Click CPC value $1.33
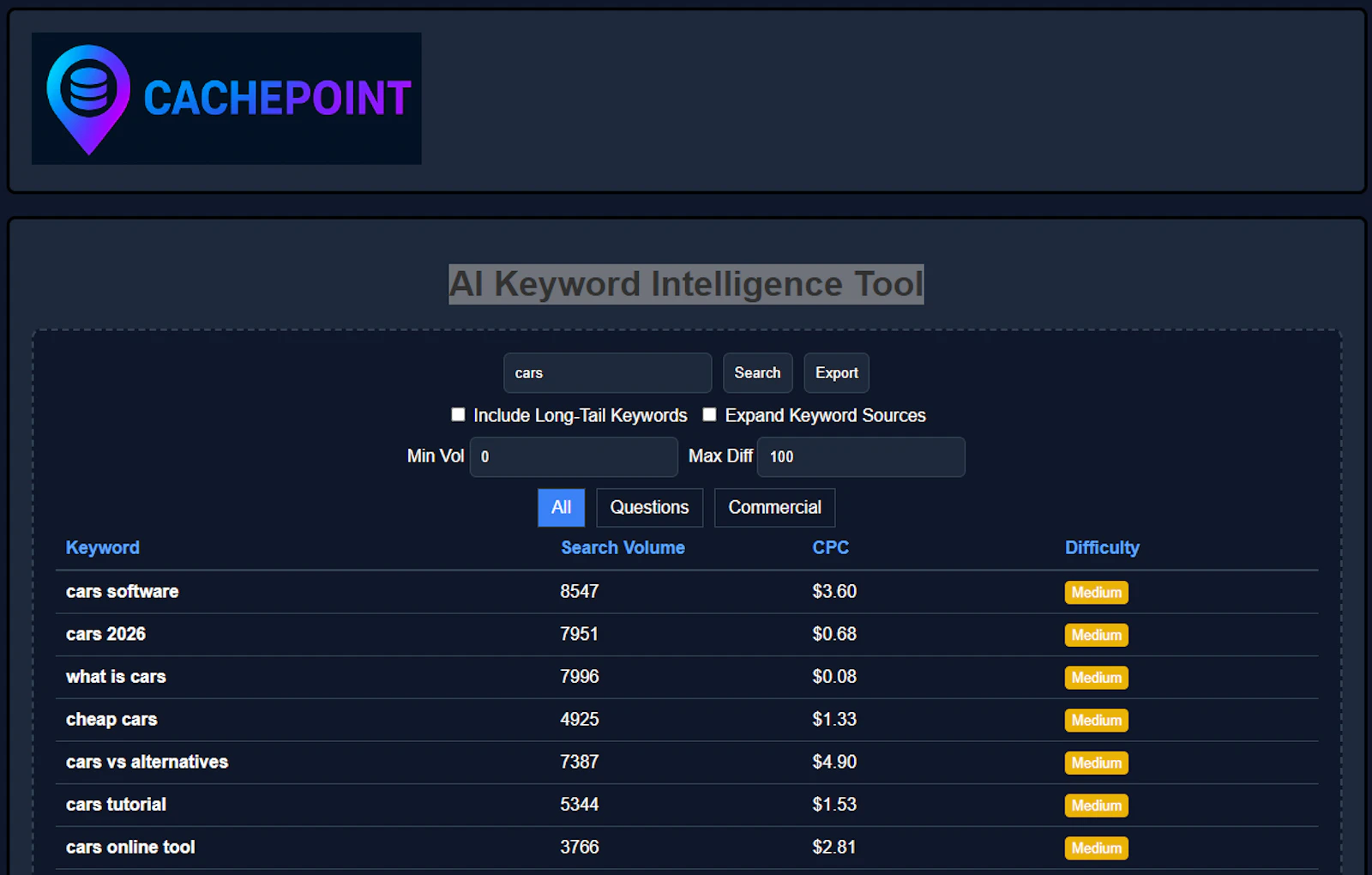Viewport: 1372px width, 875px height. [834, 720]
